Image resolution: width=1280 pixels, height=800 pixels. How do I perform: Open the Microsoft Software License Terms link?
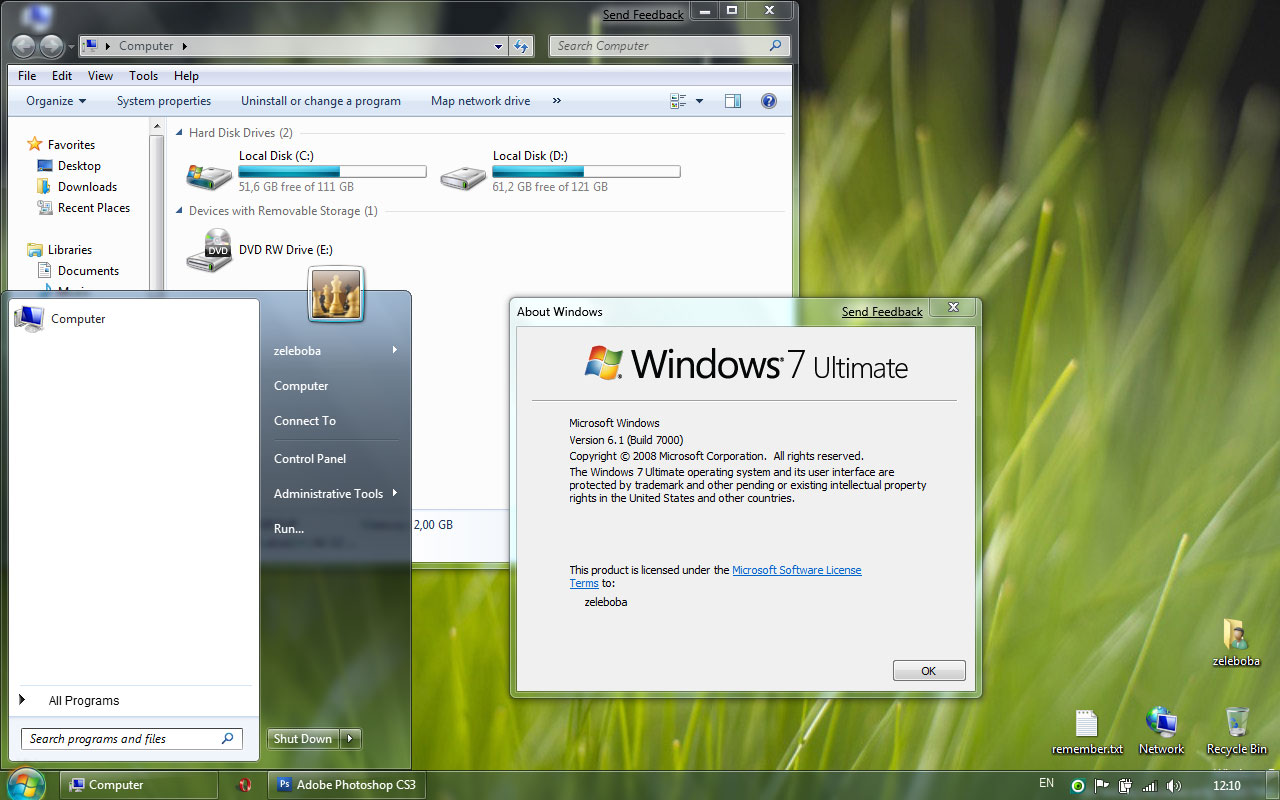[715, 577]
